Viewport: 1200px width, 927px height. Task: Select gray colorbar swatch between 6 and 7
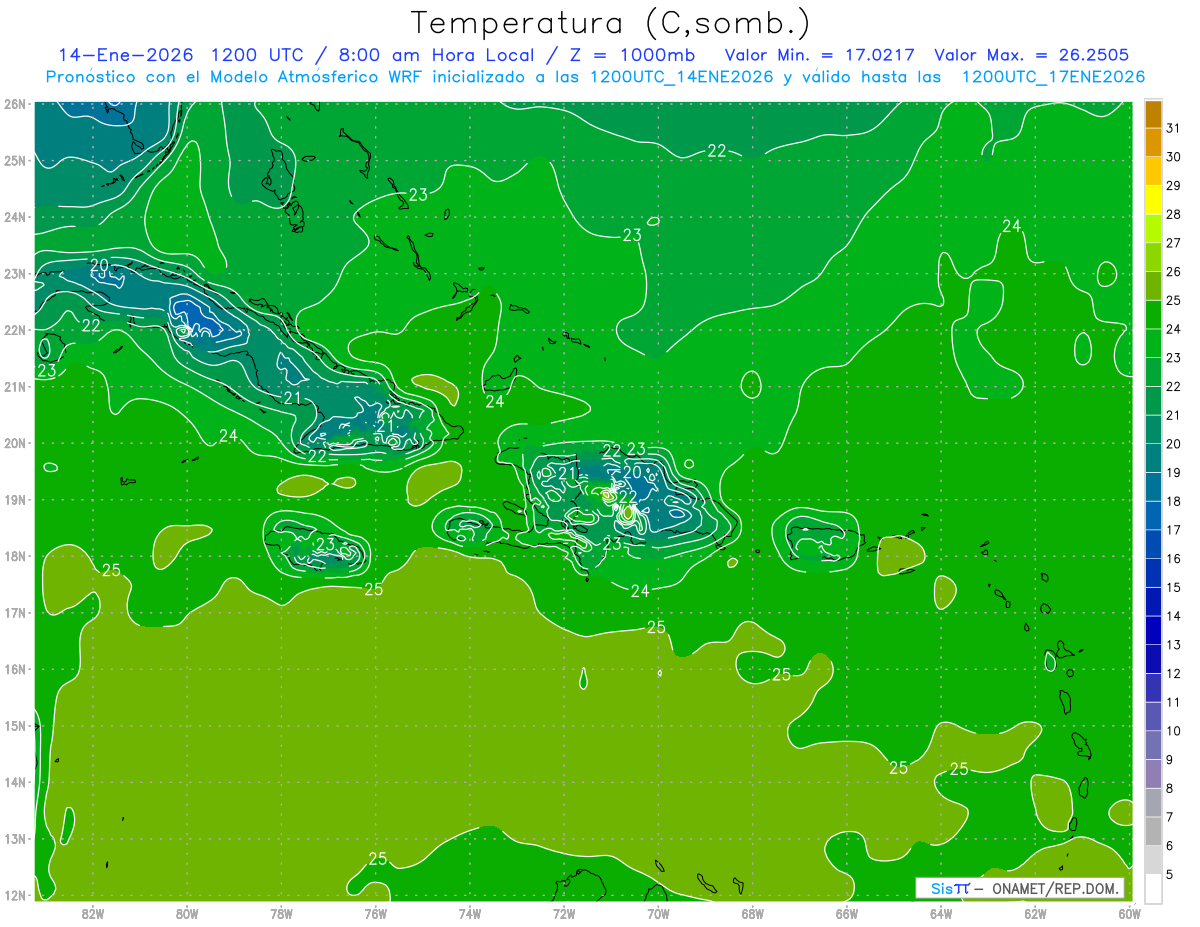click(x=1153, y=831)
